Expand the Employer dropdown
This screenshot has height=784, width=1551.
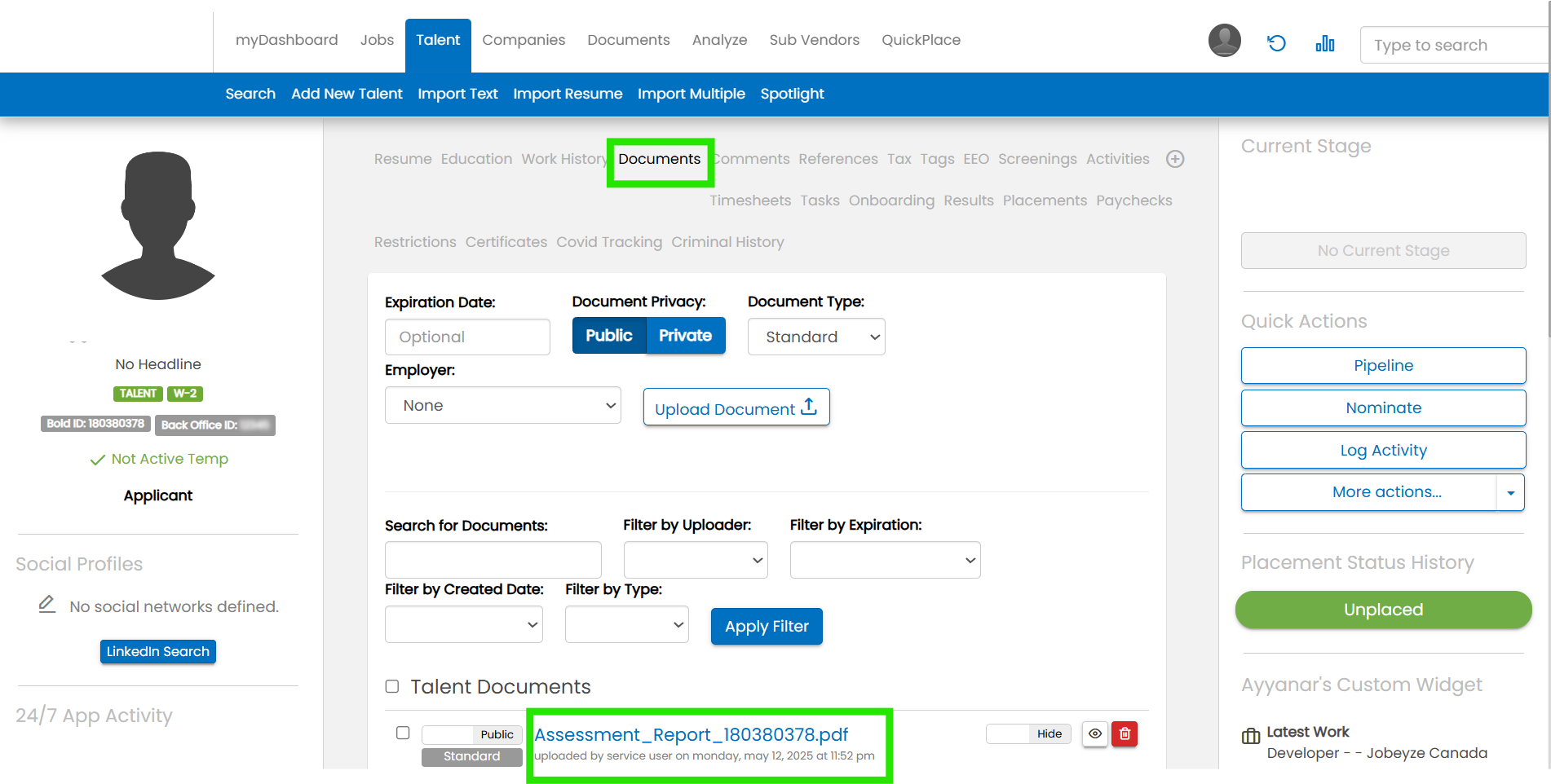(x=502, y=406)
